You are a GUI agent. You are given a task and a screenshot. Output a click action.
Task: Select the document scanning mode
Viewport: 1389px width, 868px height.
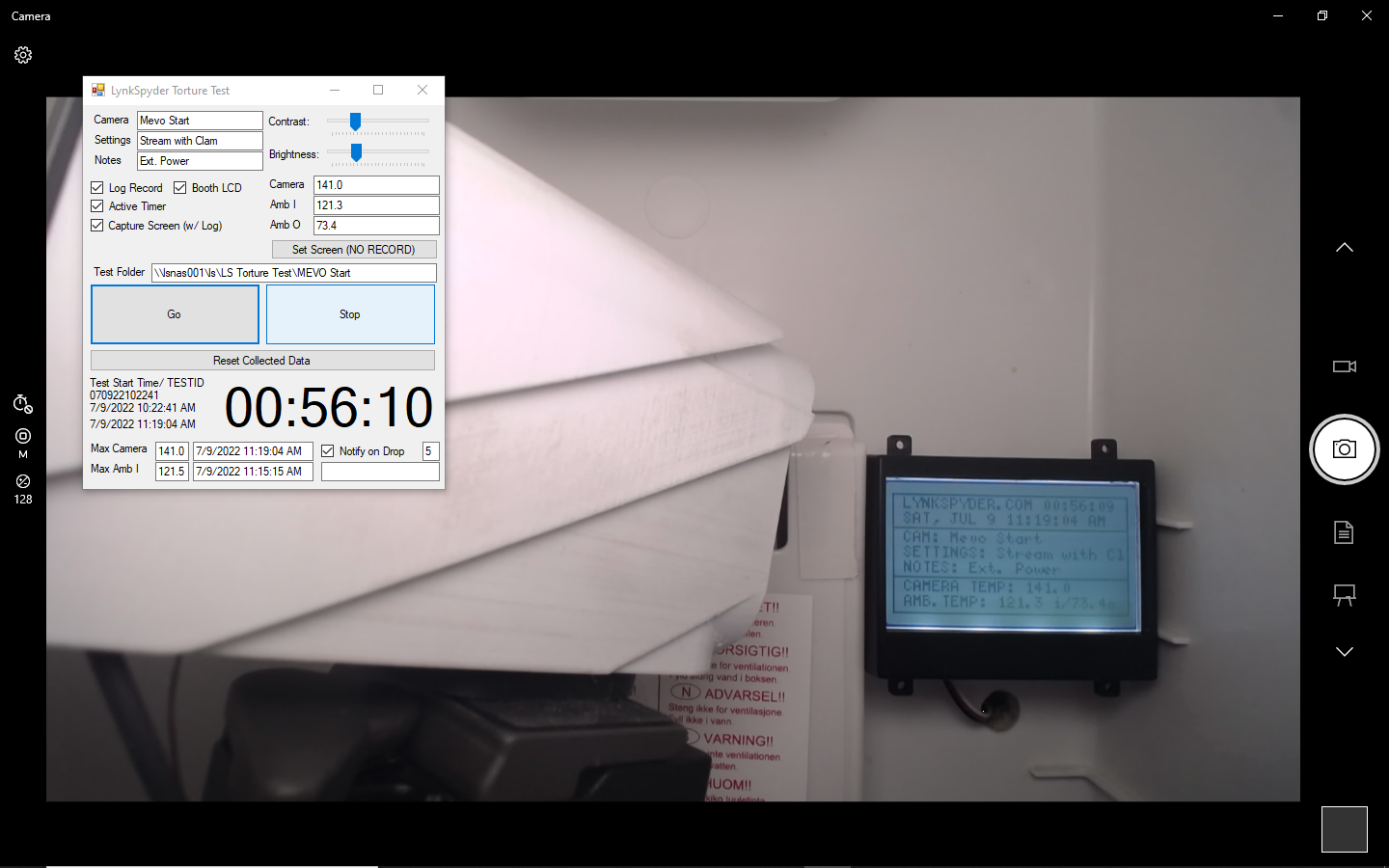coord(1344,531)
